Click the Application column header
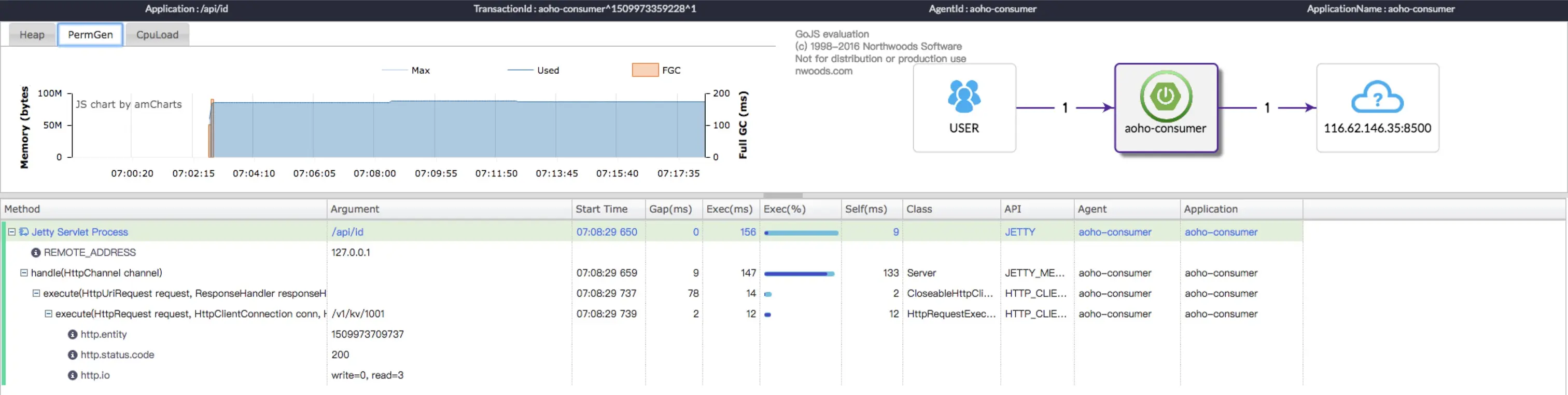Image resolution: width=1568 pixels, height=395 pixels. (1241, 209)
